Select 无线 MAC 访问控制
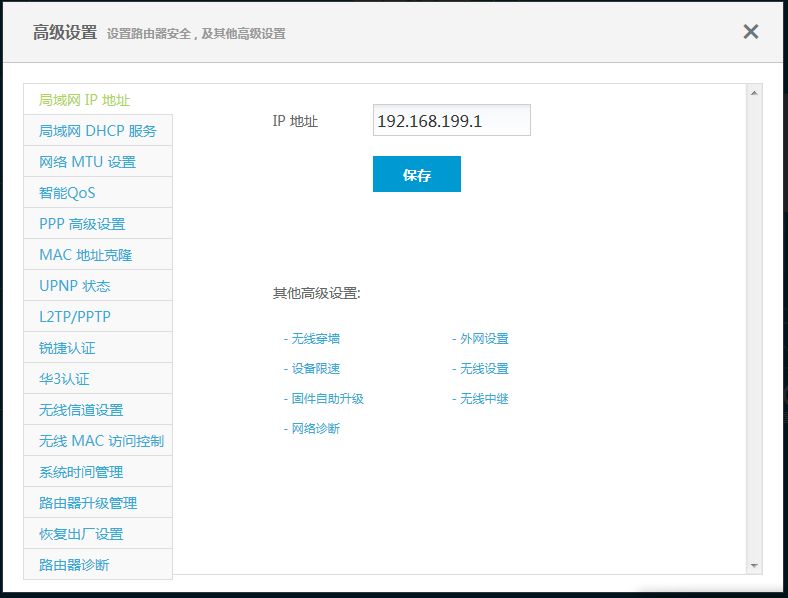 pyautogui.click(x=101, y=441)
